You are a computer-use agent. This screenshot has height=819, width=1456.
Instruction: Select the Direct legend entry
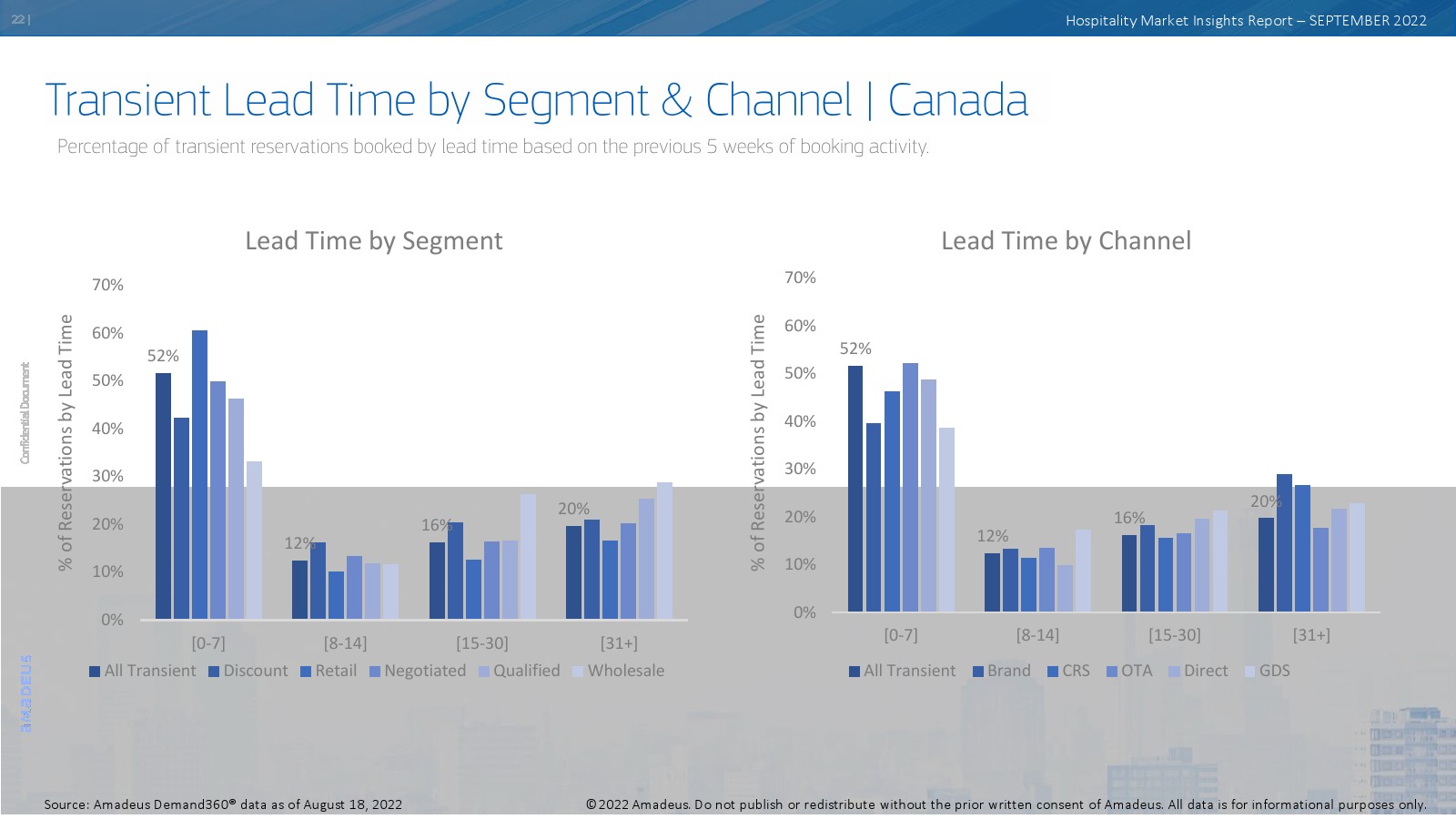pos(1205,671)
